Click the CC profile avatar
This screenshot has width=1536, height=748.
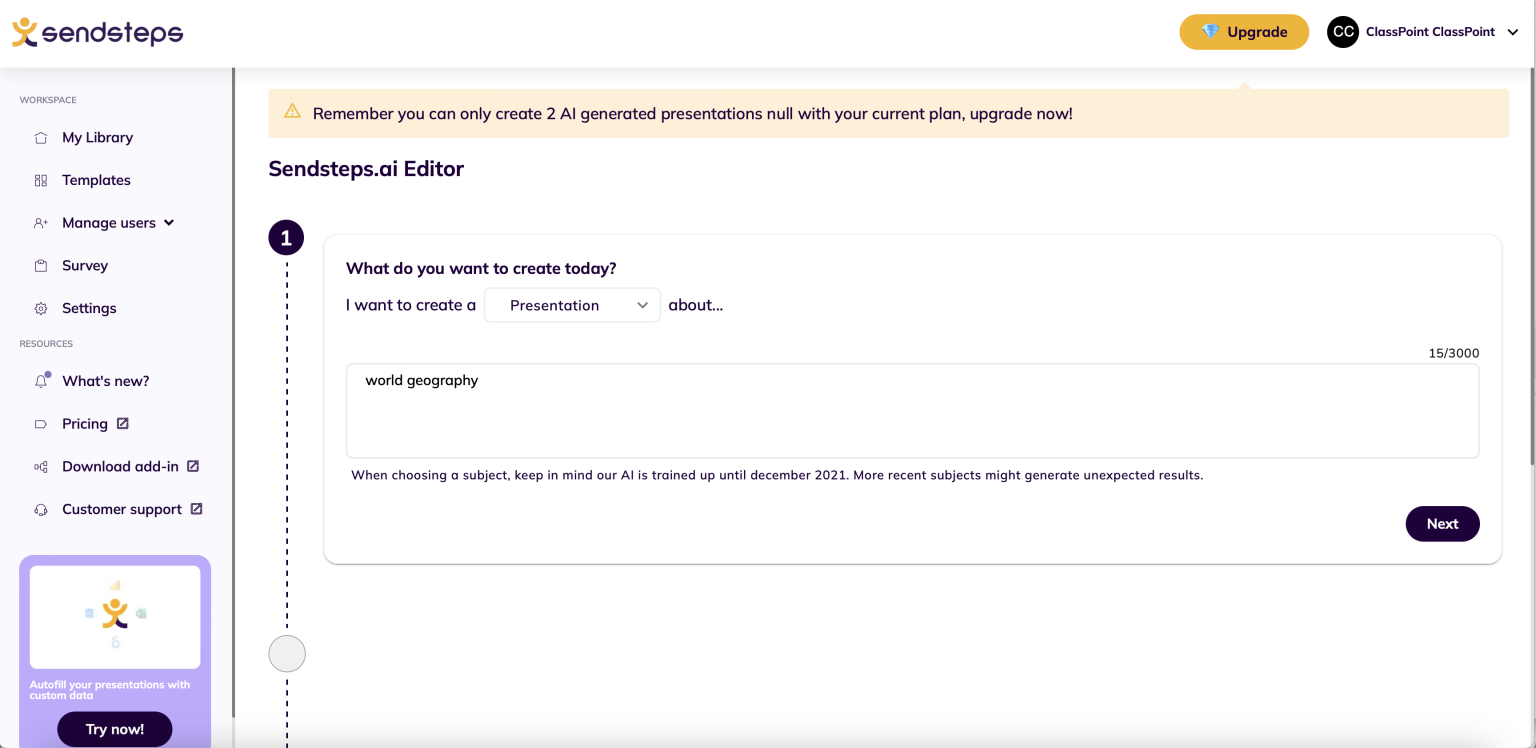(x=1342, y=31)
